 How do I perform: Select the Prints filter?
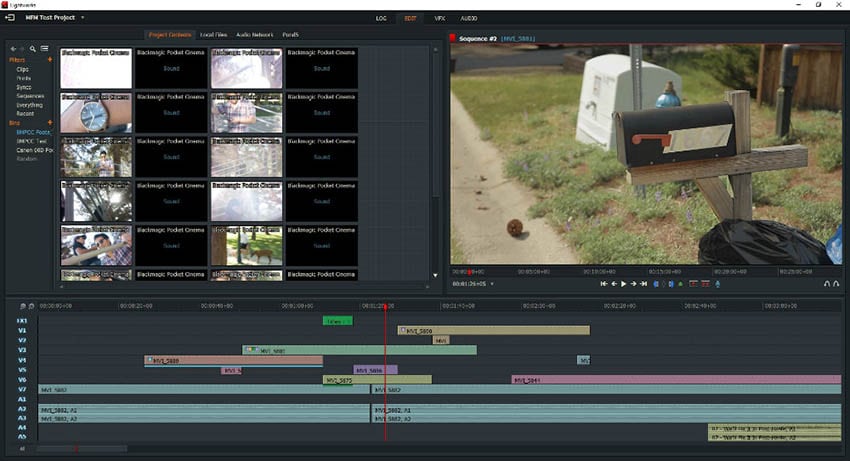pyautogui.click(x=23, y=78)
